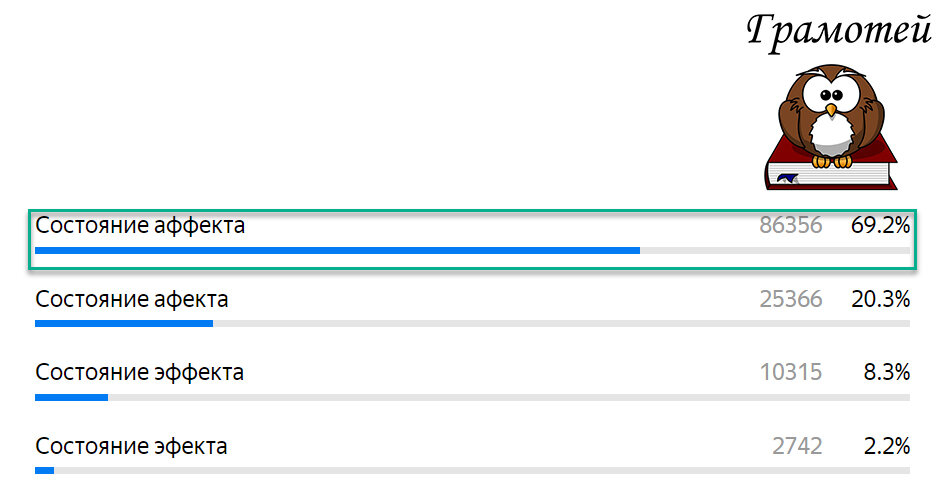Choose the "Состояние эффекта" option
This screenshot has height=501, width=950.
coord(140,373)
